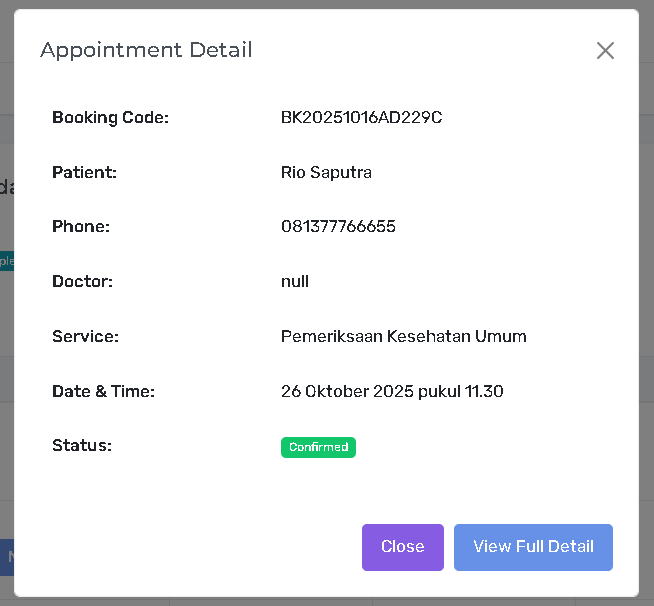Close the dialog using the X icon
654x606 pixels.
click(x=605, y=51)
